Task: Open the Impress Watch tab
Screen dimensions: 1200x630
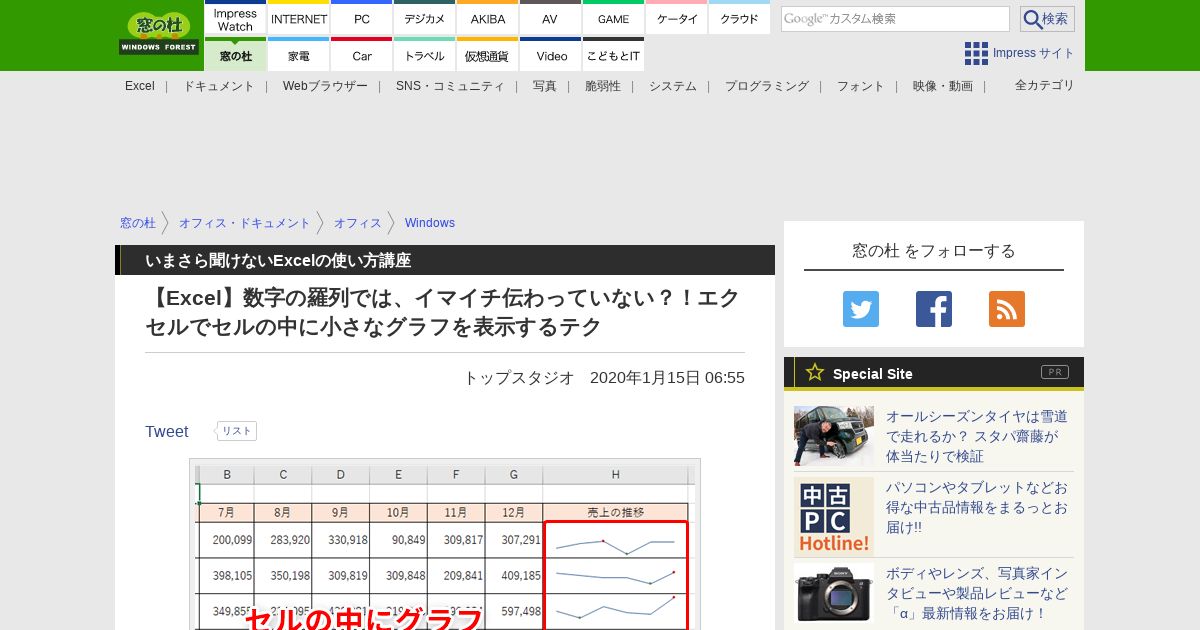Action: coord(236,18)
